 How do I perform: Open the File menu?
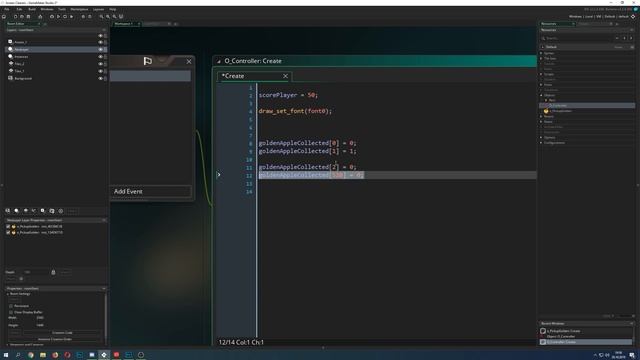[7, 9]
